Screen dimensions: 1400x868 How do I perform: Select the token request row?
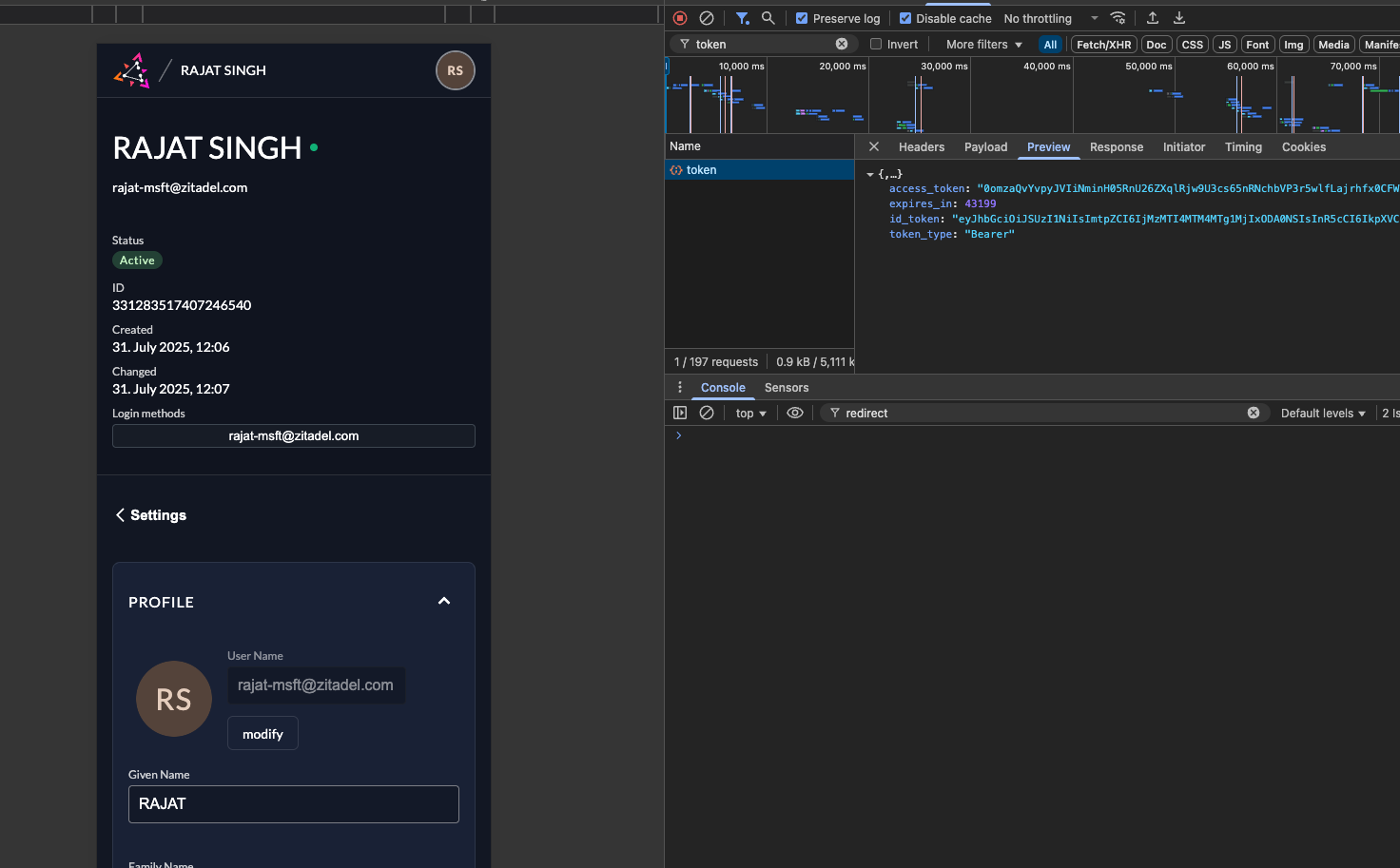(759, 169)
